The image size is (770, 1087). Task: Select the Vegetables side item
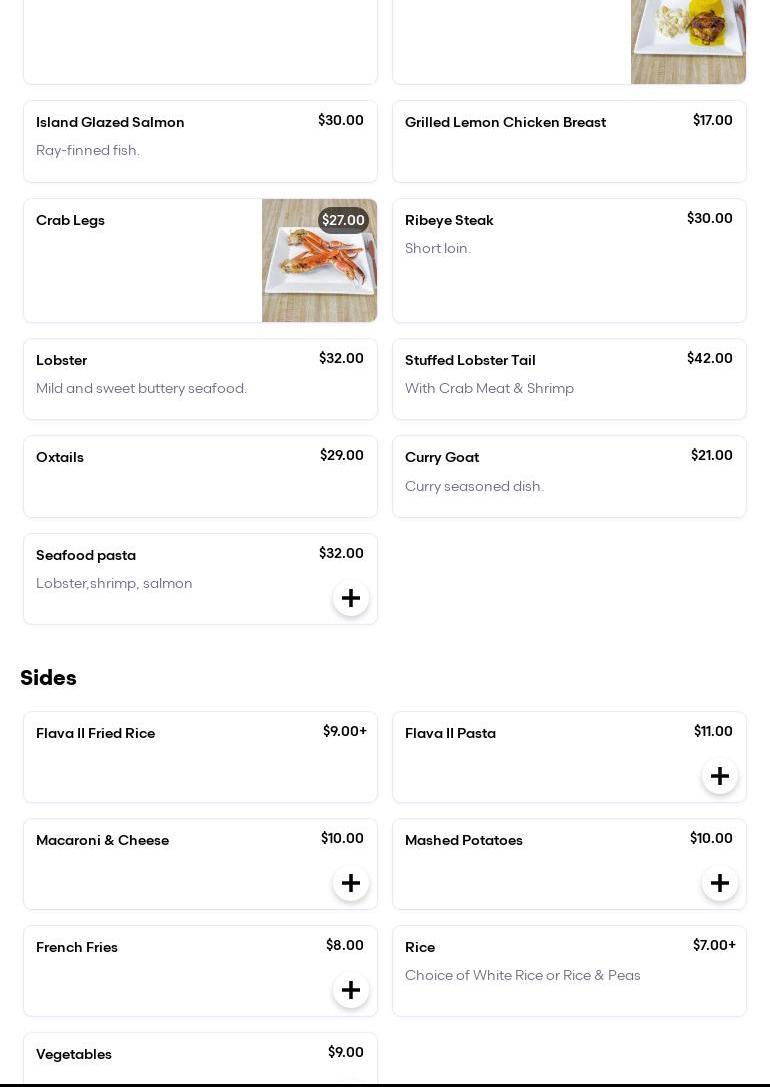click(200, 1059)
